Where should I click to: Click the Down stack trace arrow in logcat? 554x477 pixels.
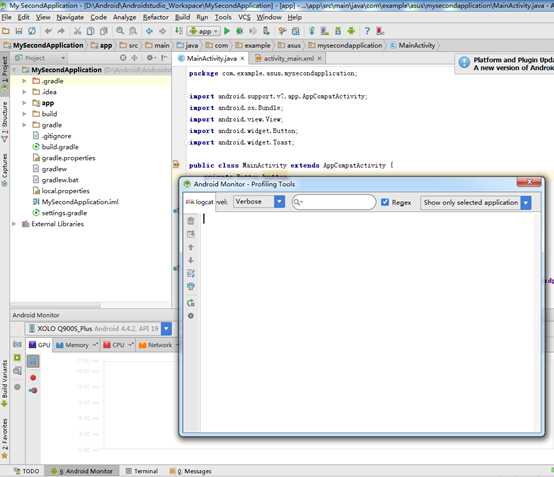pyautogui.click(x=191, y=260)
